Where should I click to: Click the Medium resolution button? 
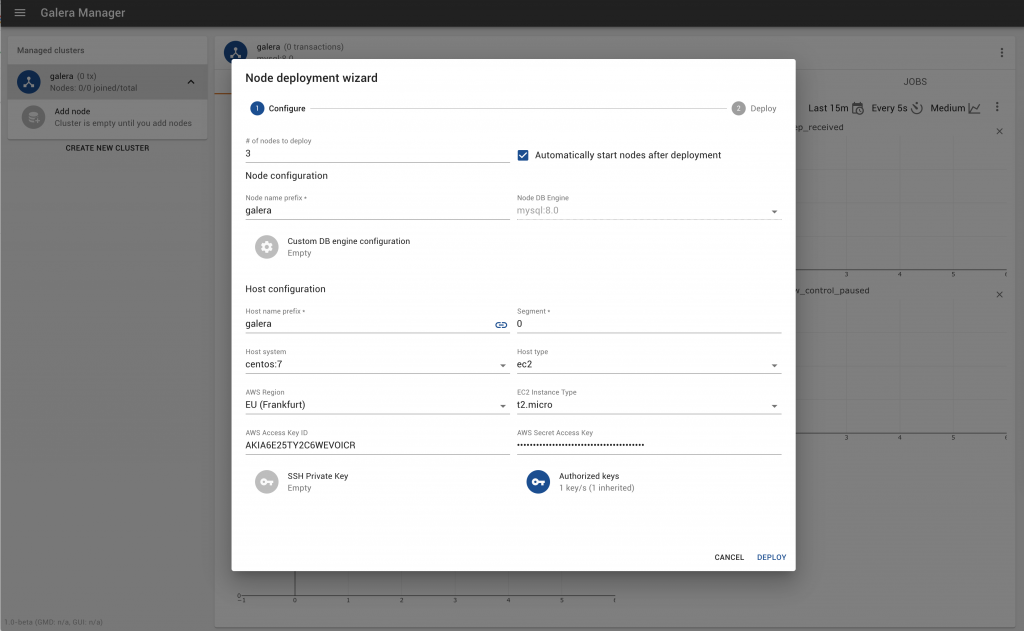[955, 108]
